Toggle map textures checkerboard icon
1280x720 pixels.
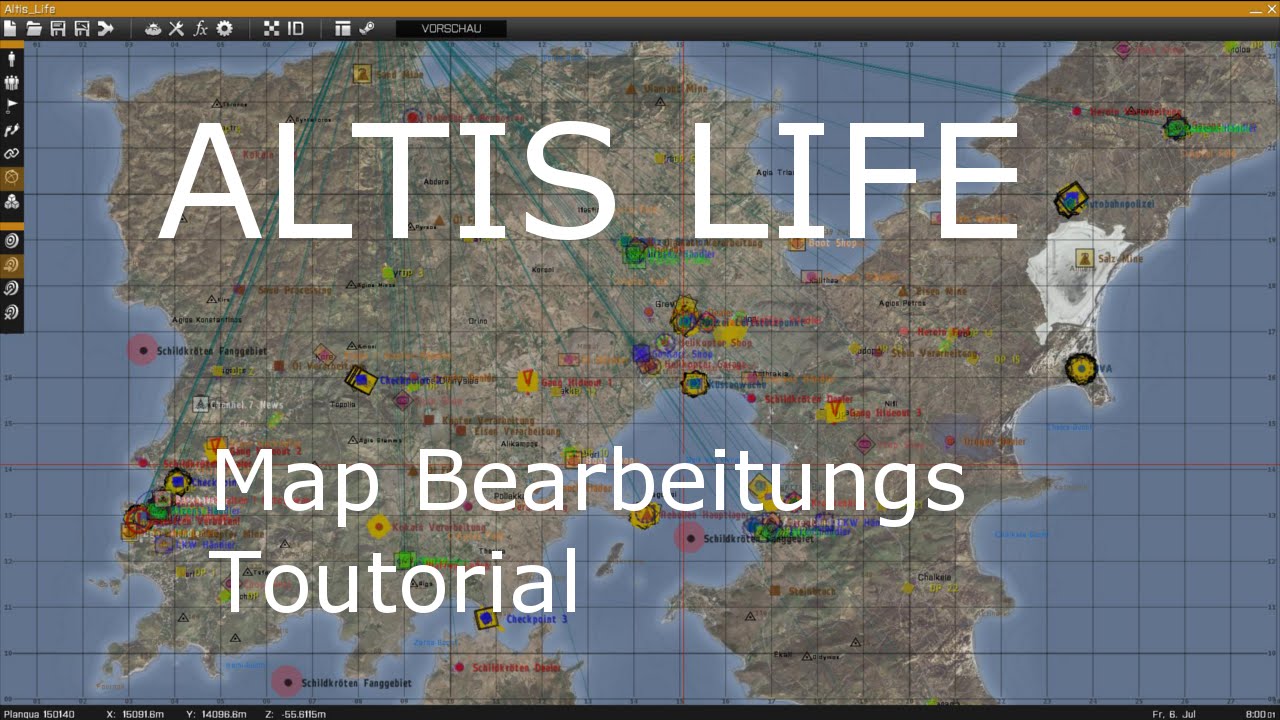[x=271, y=28]
